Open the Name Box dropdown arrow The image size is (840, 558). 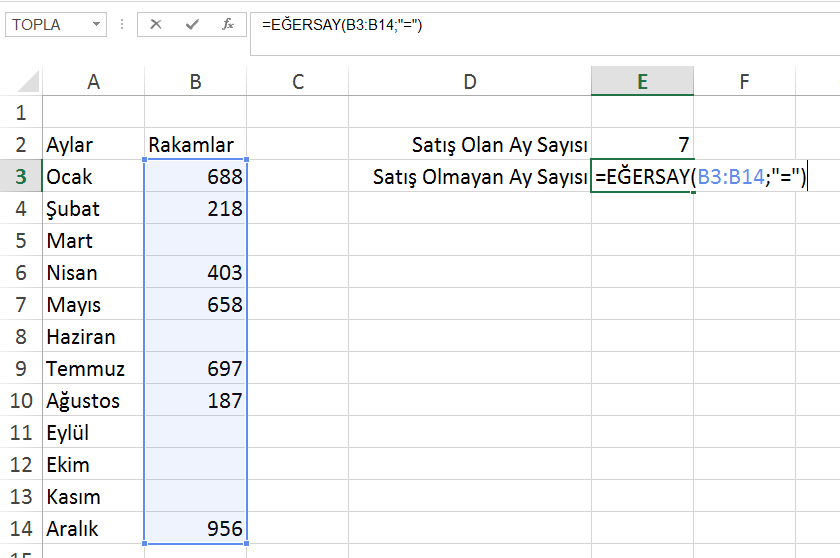coord(96,24)
